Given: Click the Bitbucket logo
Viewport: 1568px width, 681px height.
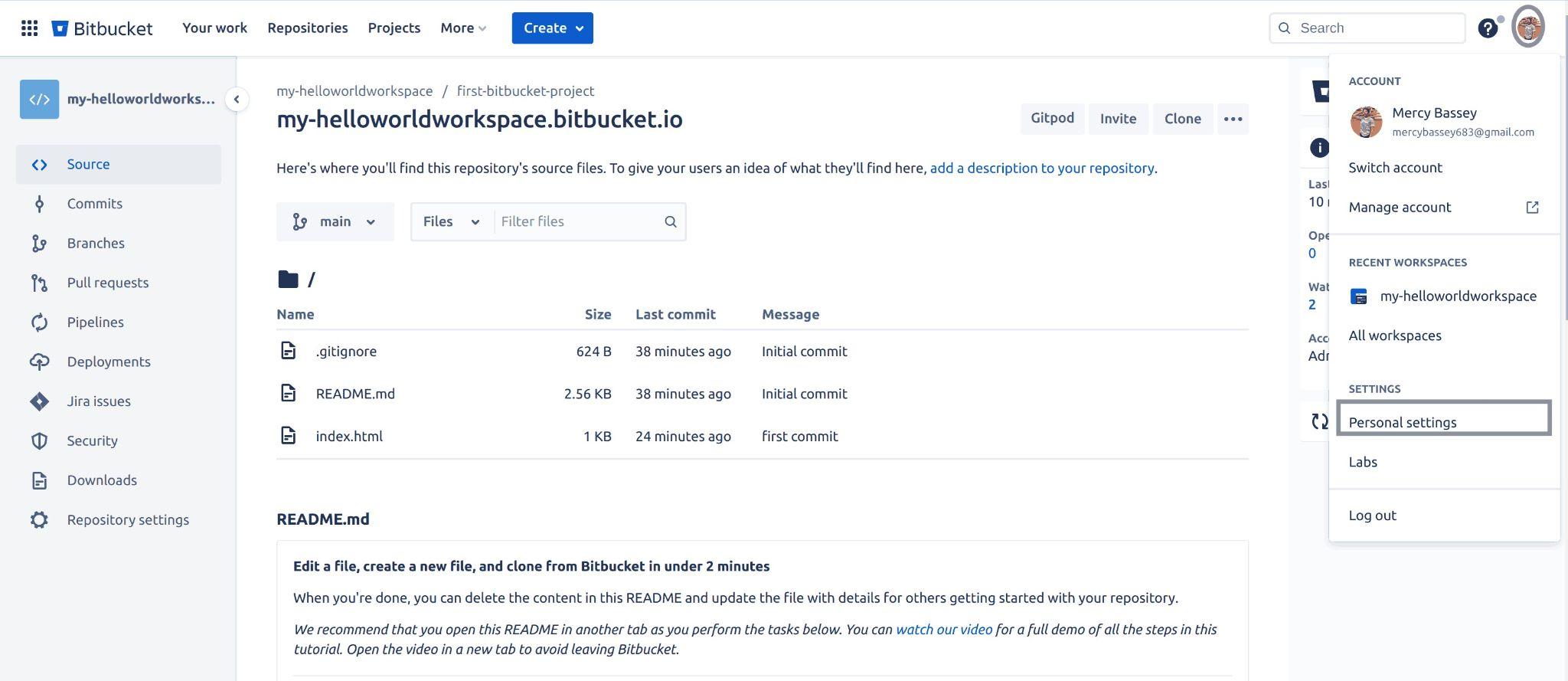Looking at the screenshot, I should click(x=103, y=28).
